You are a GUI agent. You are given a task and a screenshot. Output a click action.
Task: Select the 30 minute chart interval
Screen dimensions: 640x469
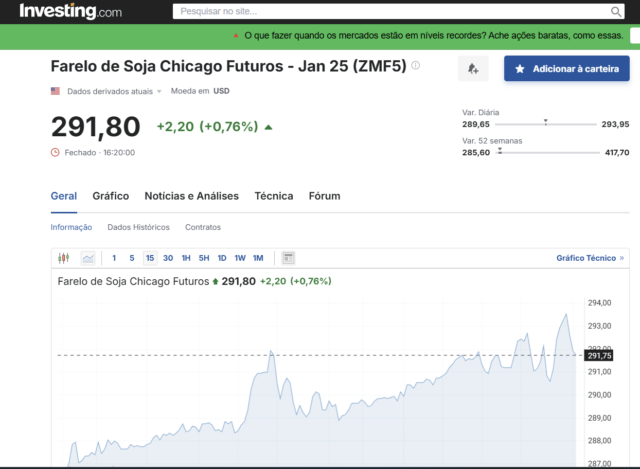168,258
